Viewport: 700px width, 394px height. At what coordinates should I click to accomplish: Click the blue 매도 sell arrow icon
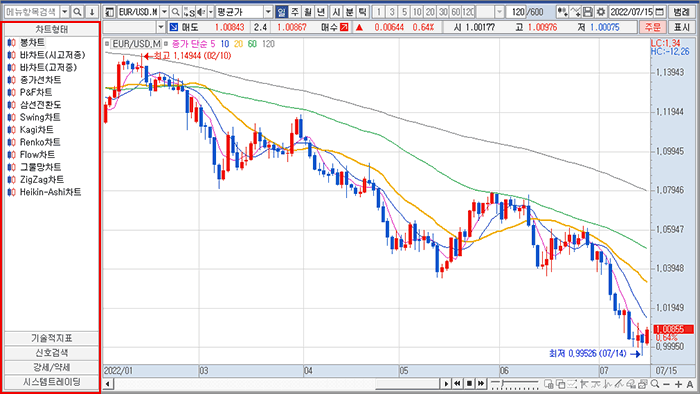click(x=174, y=27)
